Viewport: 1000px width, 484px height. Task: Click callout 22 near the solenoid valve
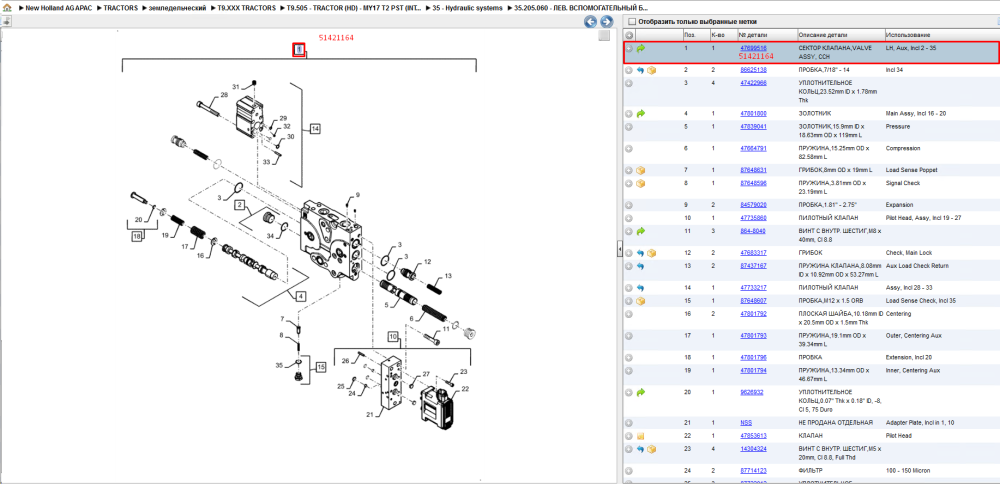tap(465, 389)
